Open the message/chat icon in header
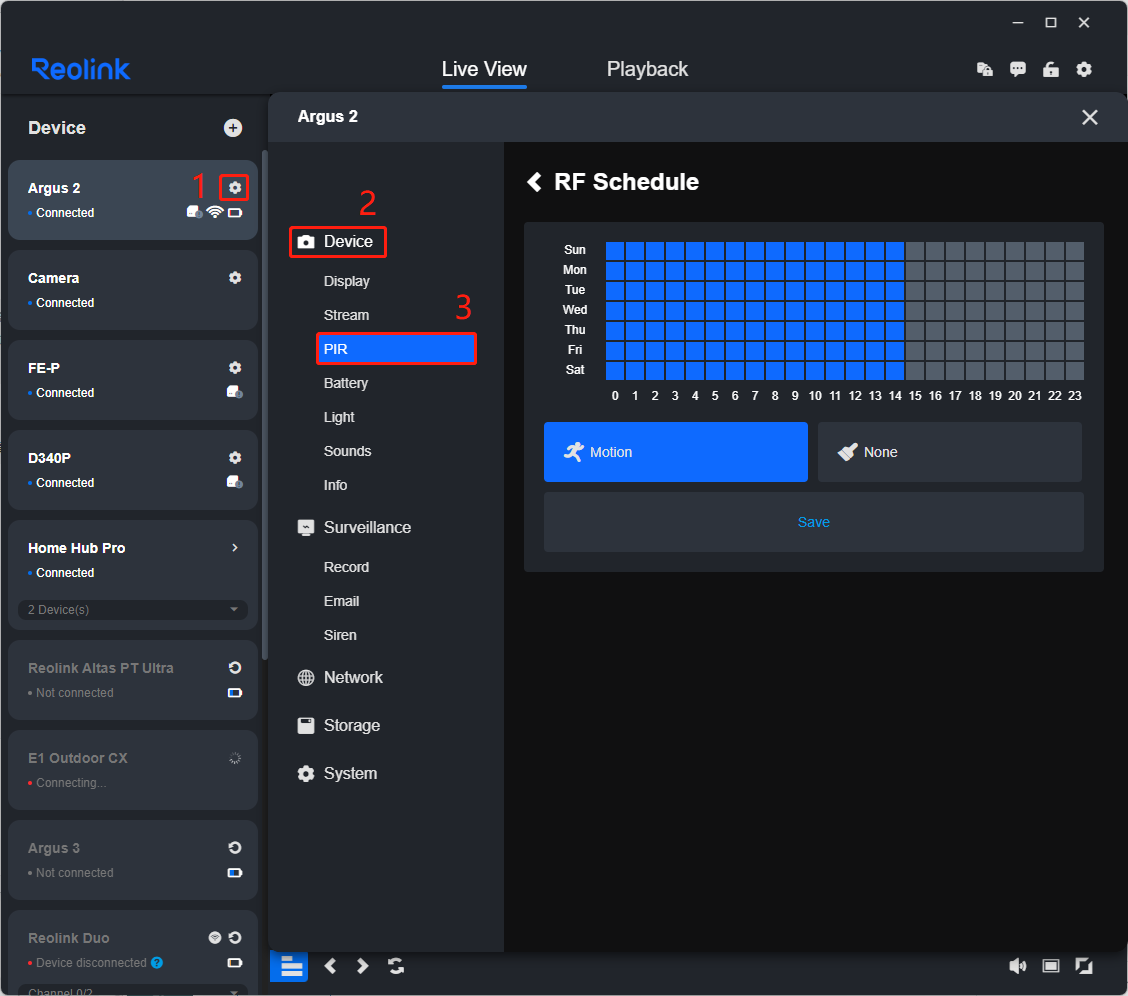The height and width of the screenshot is (996, 1128). pyautogui.click(x=1017, y=69)
